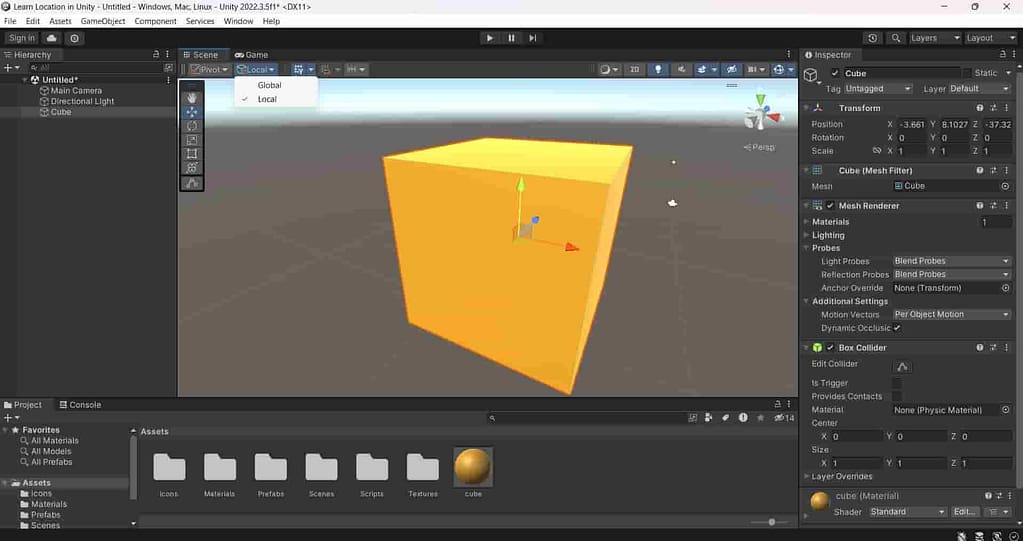The width and height of the screenshot is (1023, 541).
Task: Click the Sign in button
Action: point(22,38)
